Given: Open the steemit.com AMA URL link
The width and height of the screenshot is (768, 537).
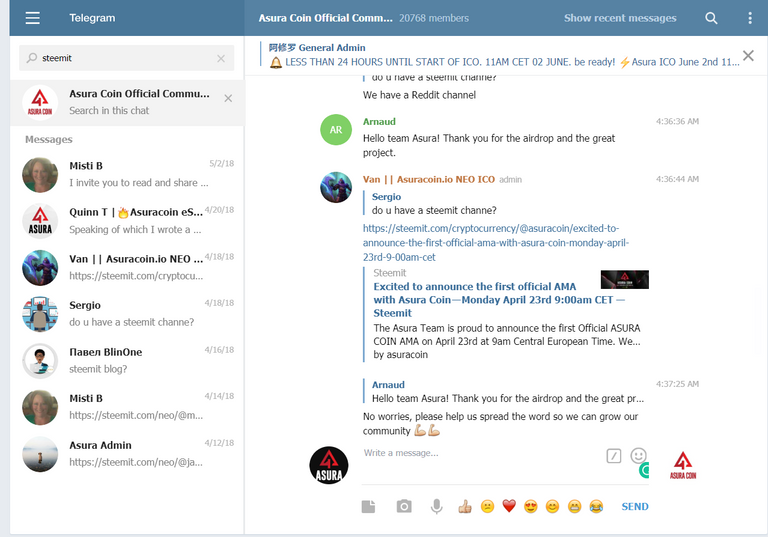Looking at the screenshot, I should 496,243.
